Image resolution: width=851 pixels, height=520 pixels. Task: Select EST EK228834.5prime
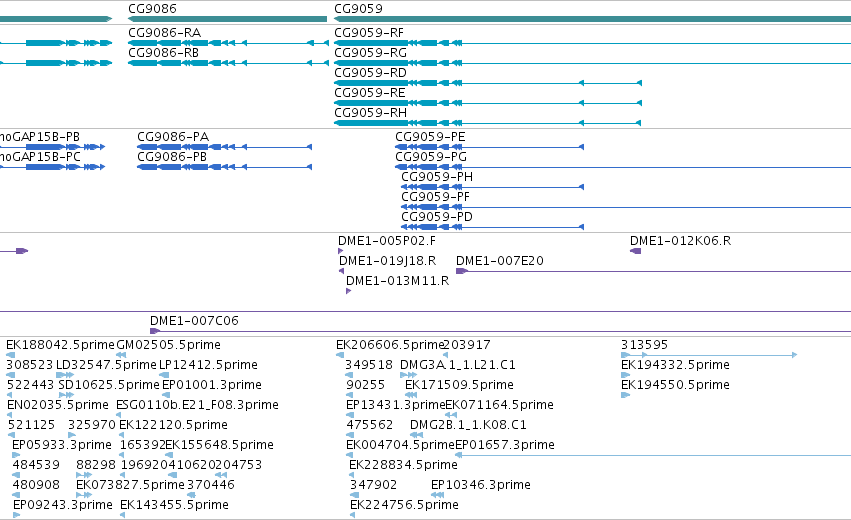click(403, 466)
